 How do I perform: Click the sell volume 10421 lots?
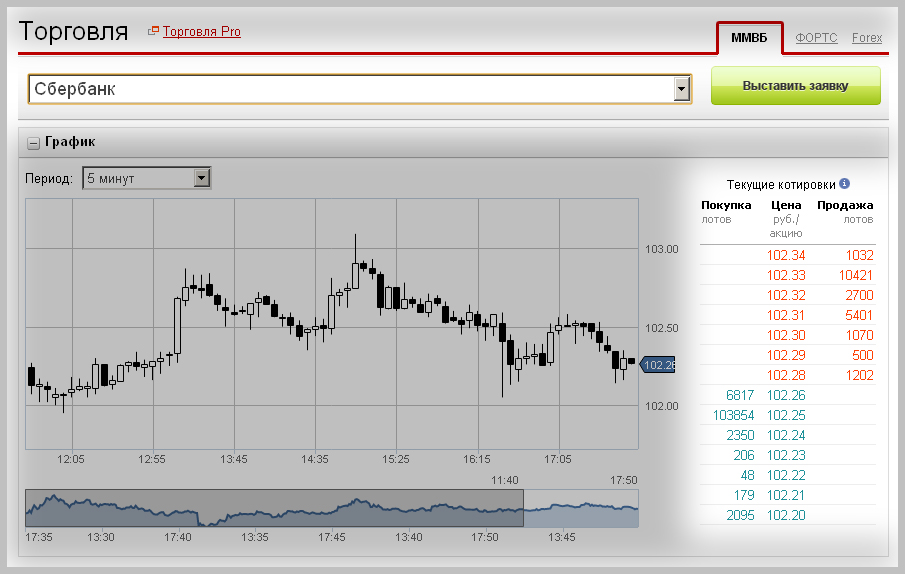point(855,275)
